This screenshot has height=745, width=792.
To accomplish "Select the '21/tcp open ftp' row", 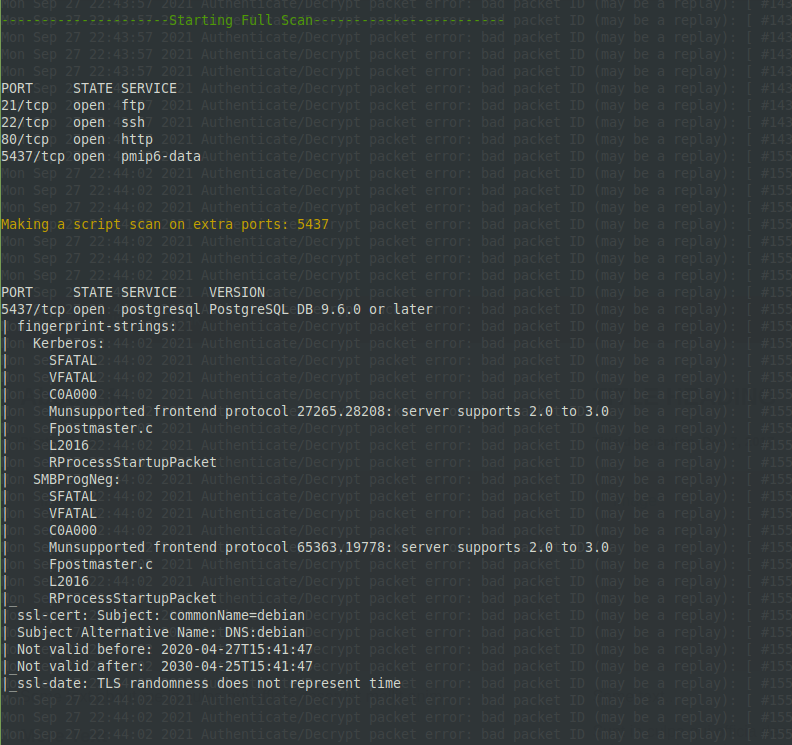I will tap(73, 106).
